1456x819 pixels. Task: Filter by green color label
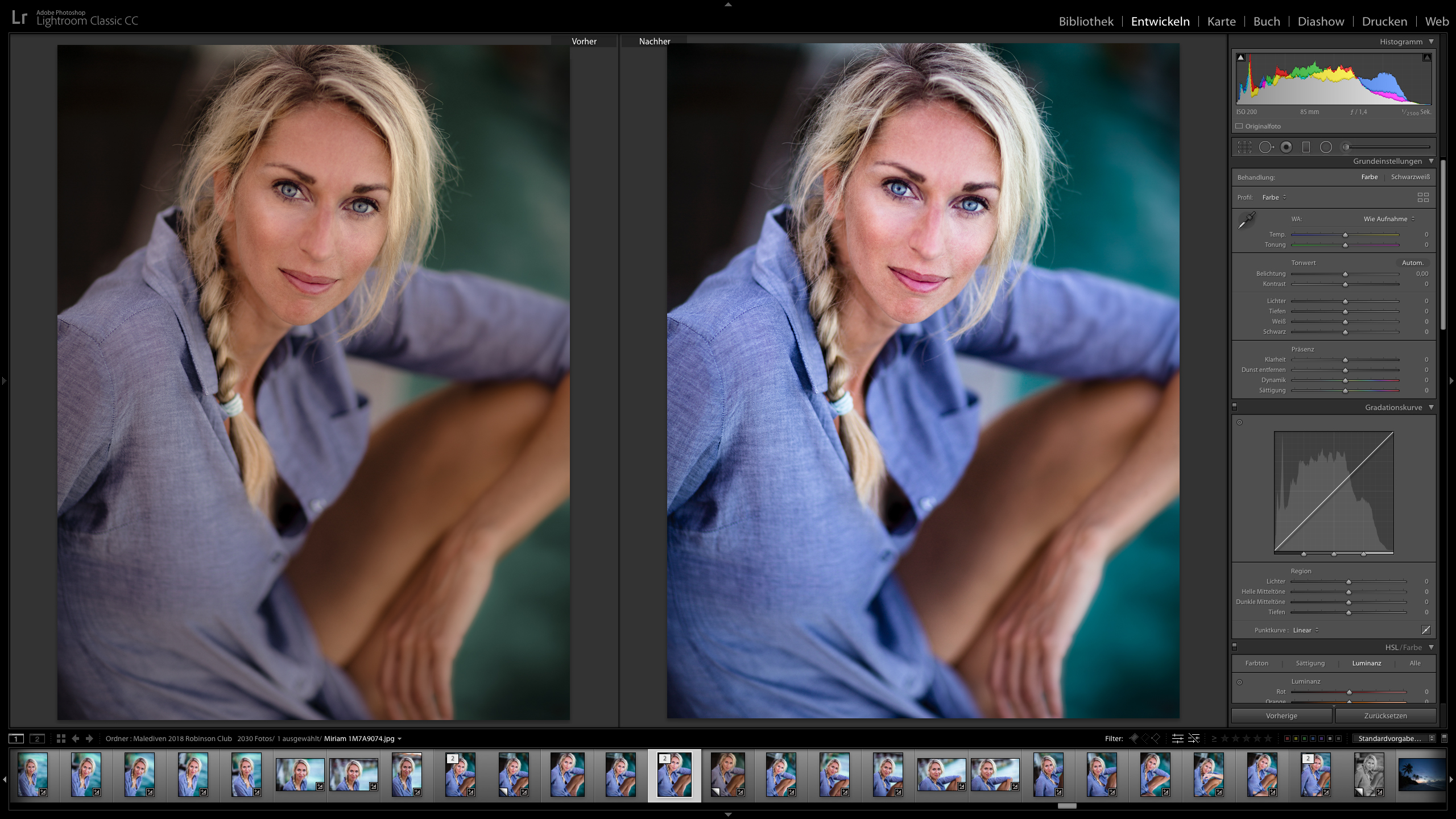click(x=1304, y=738)
